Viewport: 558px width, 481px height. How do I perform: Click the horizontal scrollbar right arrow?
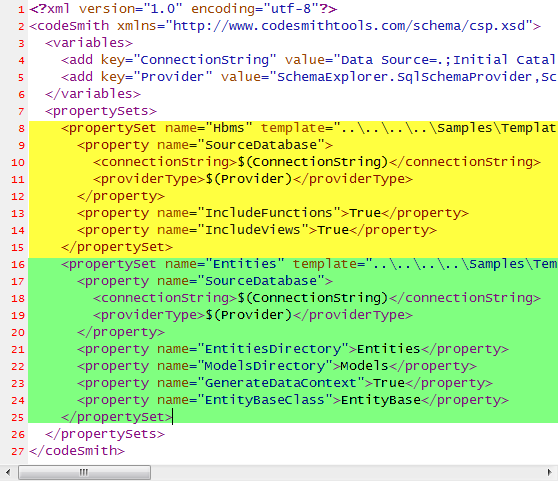[550, 472]
